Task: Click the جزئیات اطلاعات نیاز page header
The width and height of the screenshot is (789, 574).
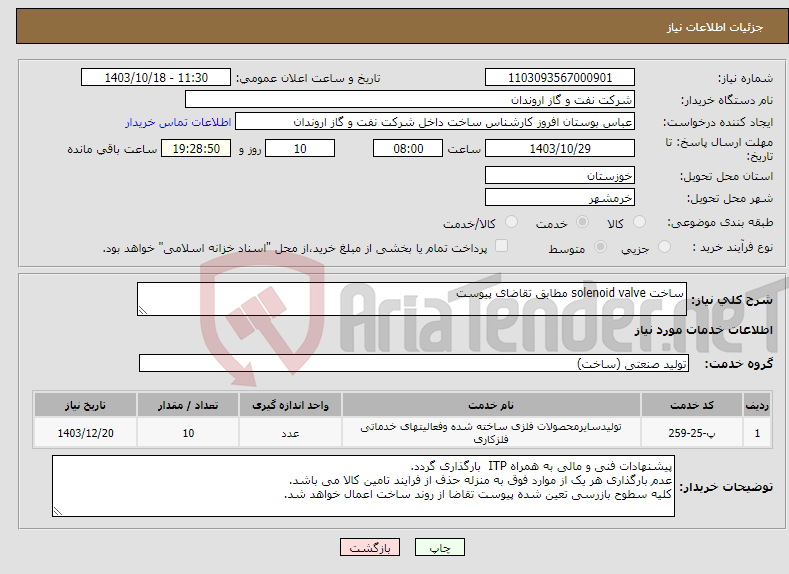Action: pyautogui.click(x=715, y=27)
